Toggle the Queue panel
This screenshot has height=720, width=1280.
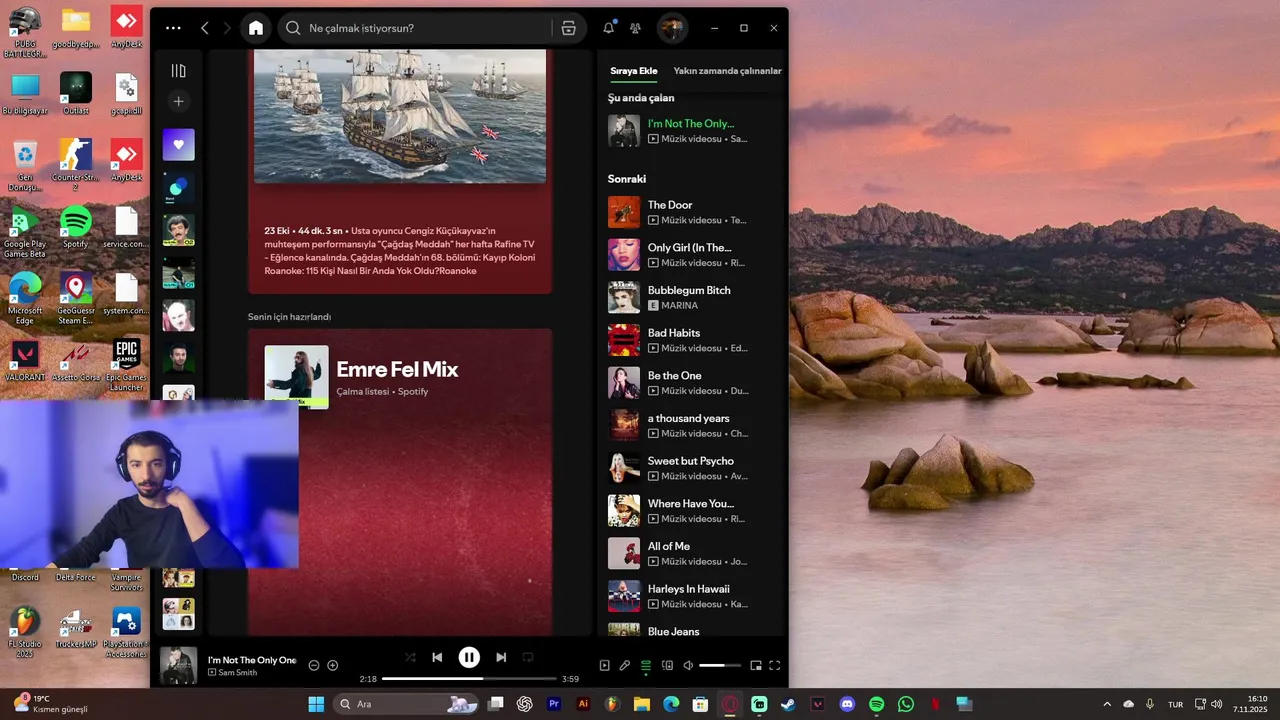(x=646, y=665)
